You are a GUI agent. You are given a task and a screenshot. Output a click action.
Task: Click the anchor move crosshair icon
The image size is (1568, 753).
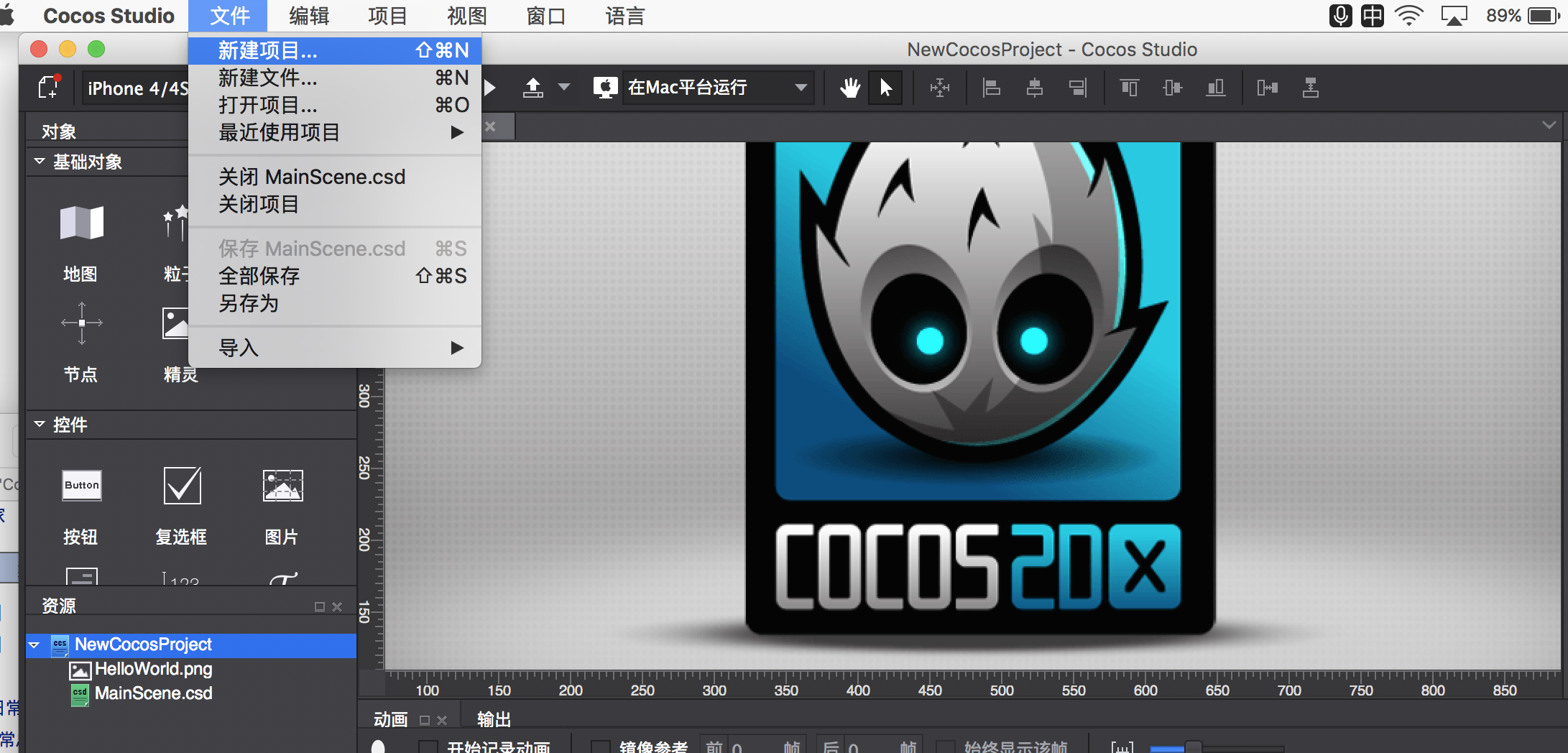939,88
